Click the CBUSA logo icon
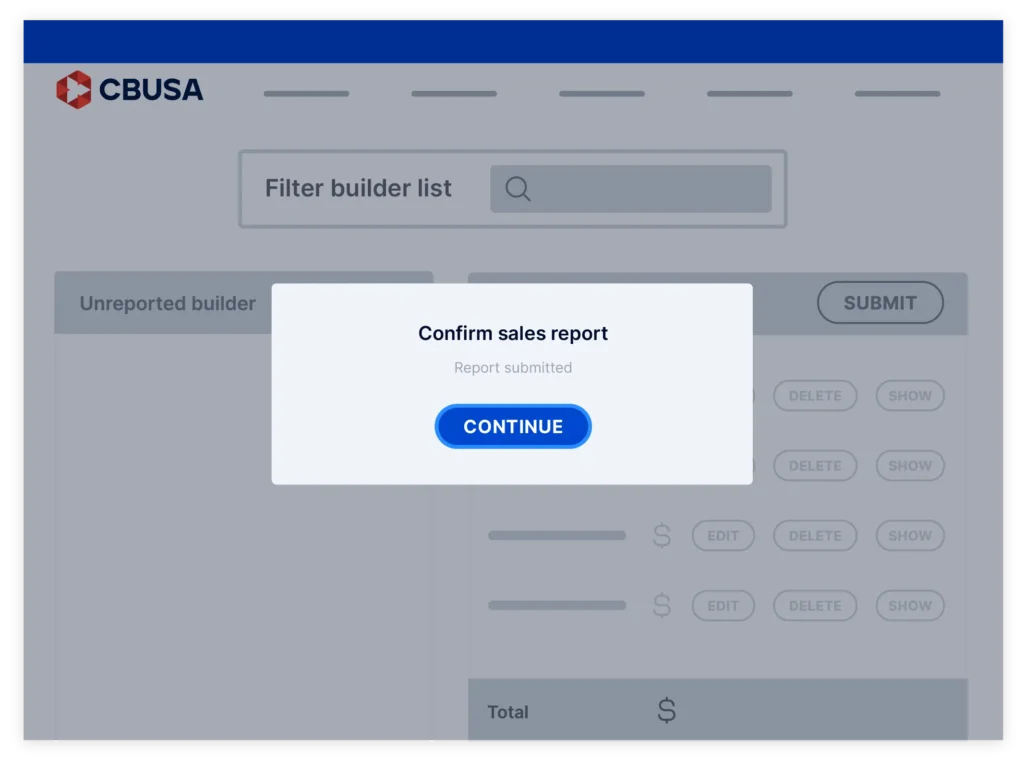 74,89
